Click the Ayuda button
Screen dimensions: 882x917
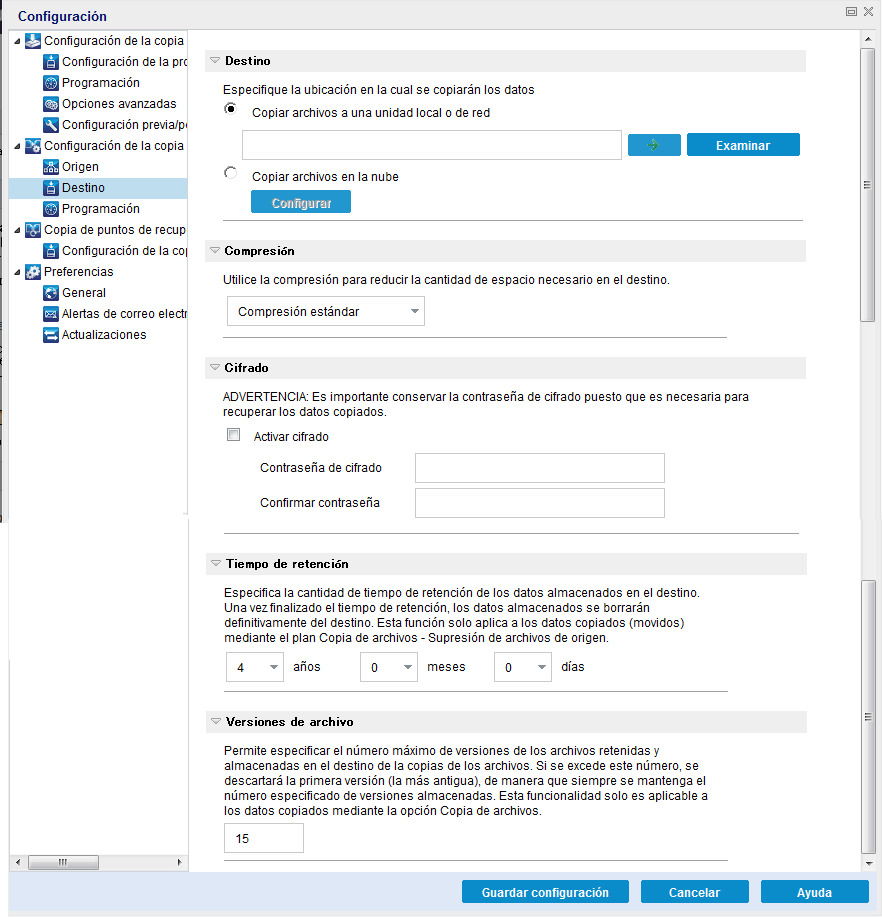tap(815, 892)
